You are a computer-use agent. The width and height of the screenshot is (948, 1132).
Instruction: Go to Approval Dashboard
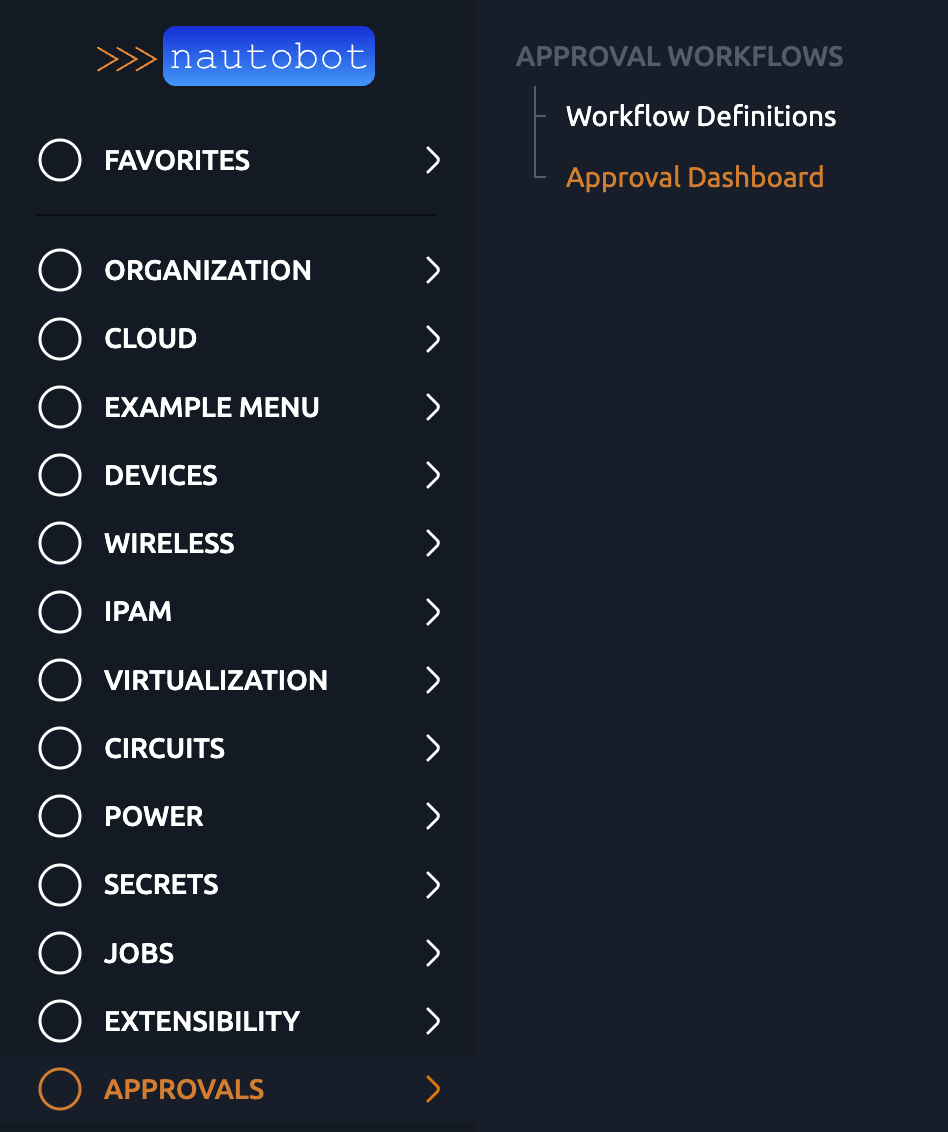(x=695, y=177)
